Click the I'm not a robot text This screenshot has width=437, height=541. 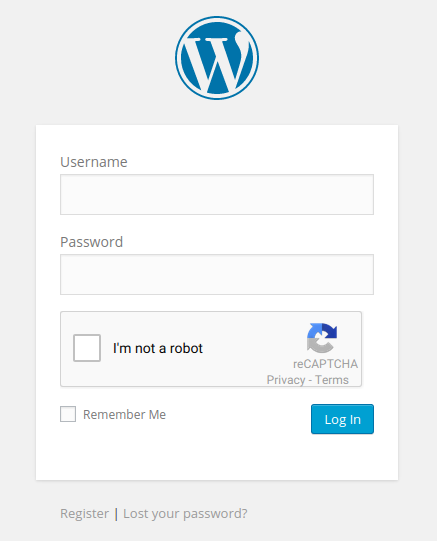click(x=158, y=348)
